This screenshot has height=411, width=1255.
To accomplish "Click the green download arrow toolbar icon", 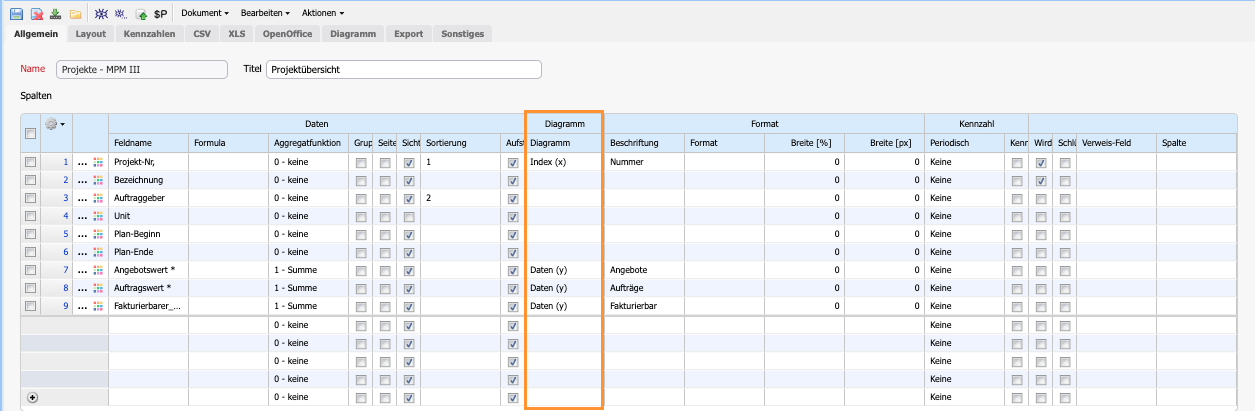I will coord(55,14).
